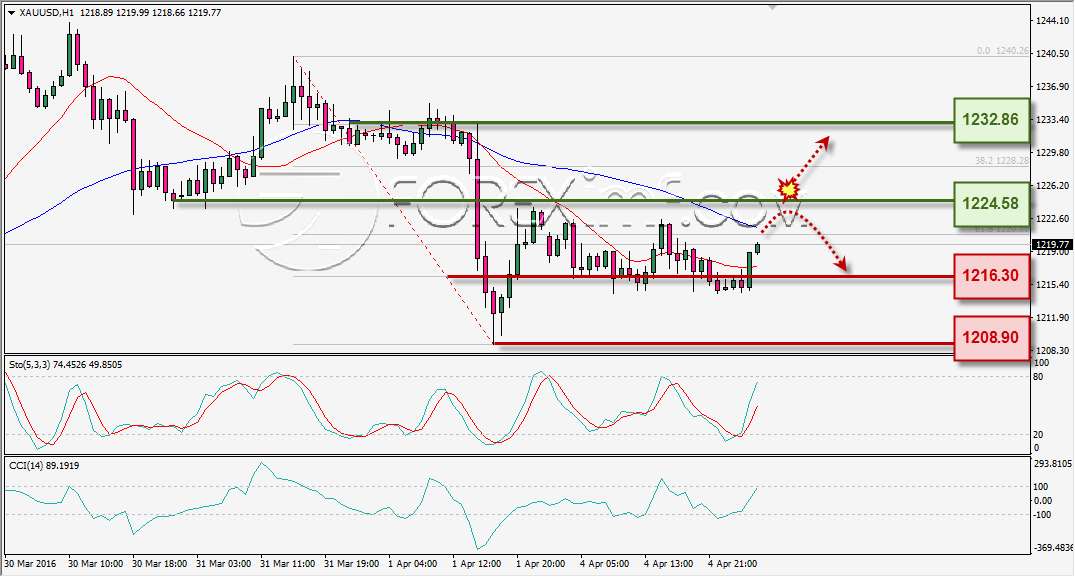
Task: Click the time axis label 1 Apr 20:00
Action: tap(541, 563)
